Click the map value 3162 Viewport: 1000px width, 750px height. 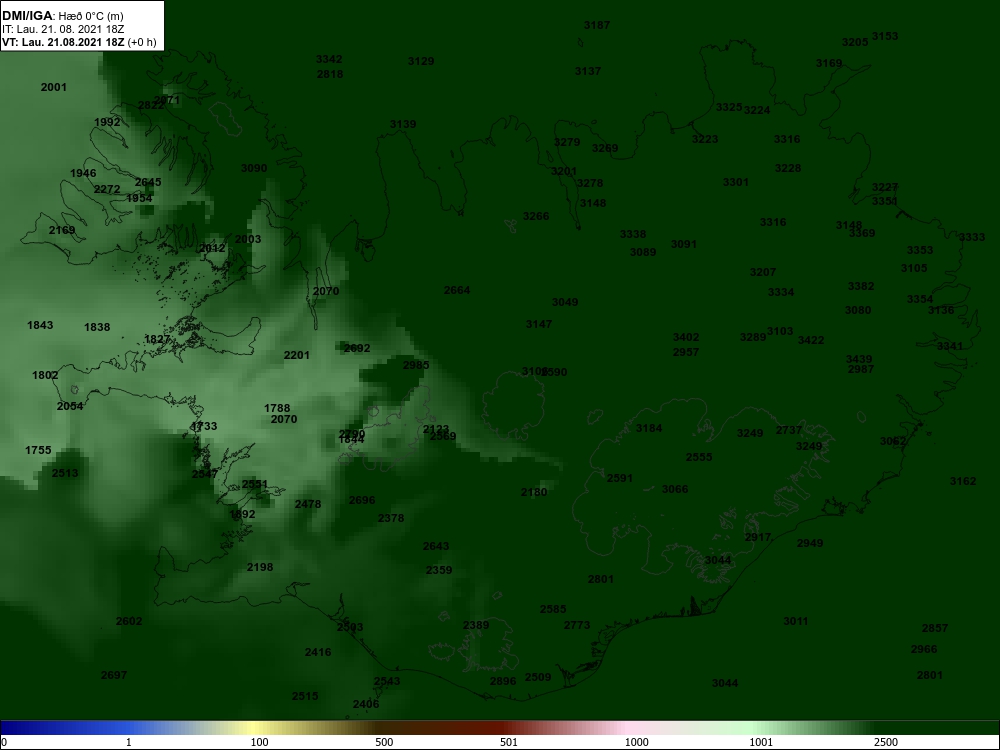point(963,482)
